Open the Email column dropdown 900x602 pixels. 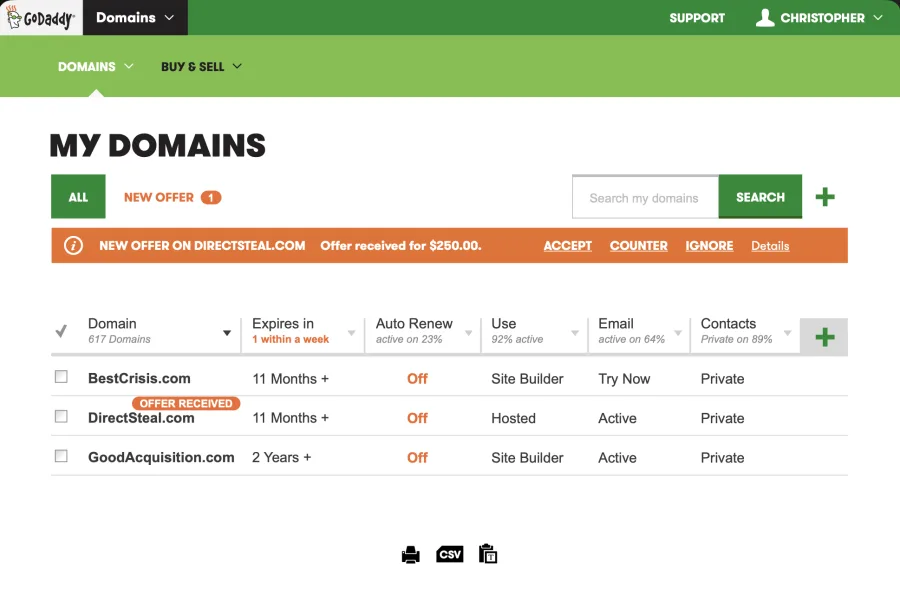[678, 333]
